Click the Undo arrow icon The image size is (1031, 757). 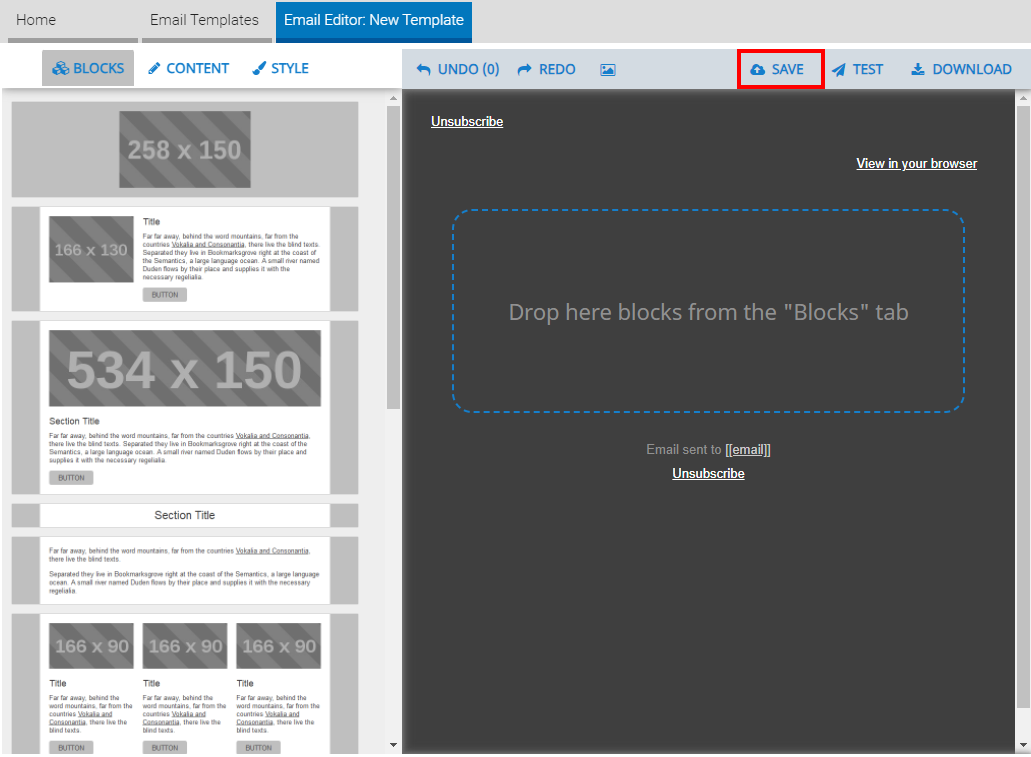424,70
